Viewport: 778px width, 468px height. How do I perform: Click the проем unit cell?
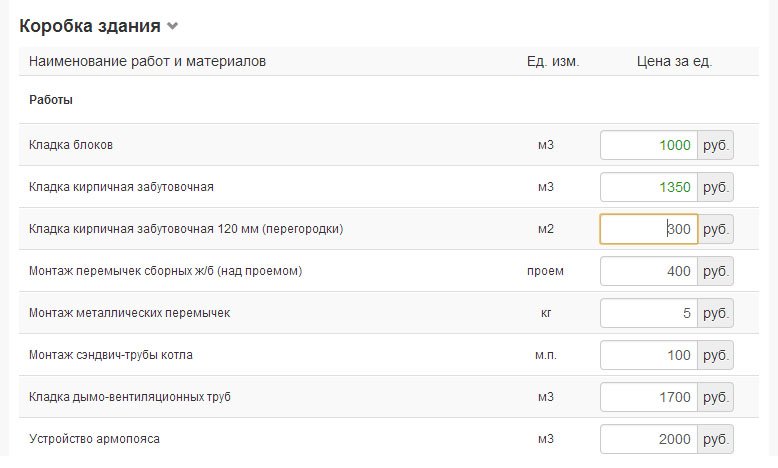[x=545, y=271]
